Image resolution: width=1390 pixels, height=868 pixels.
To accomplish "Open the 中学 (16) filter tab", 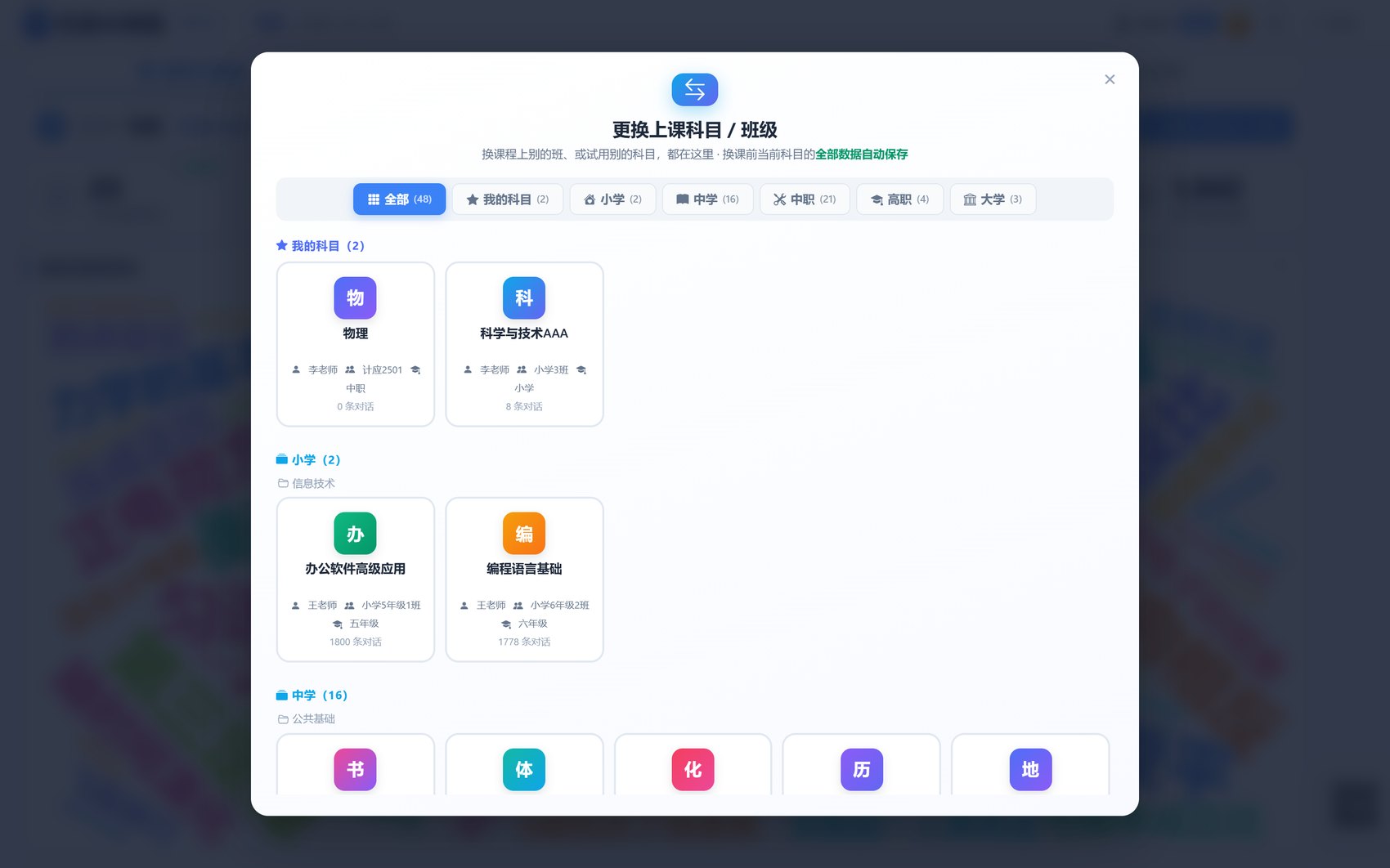I will pyautogui.click(x=707, y=199).
